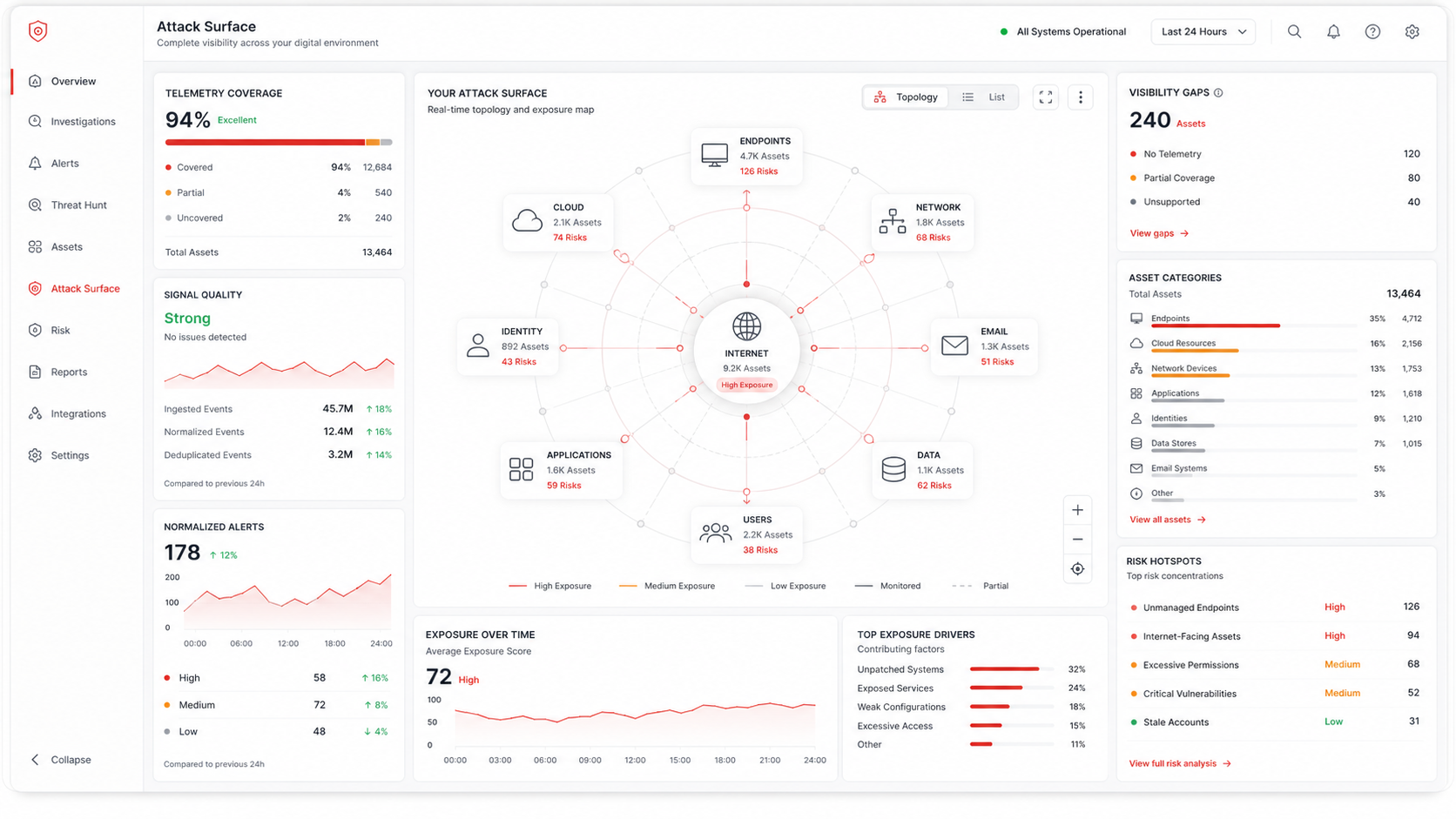Screen dimensions: 1456x819
Task: Select the Identity person icon
Action: (477, 346)
